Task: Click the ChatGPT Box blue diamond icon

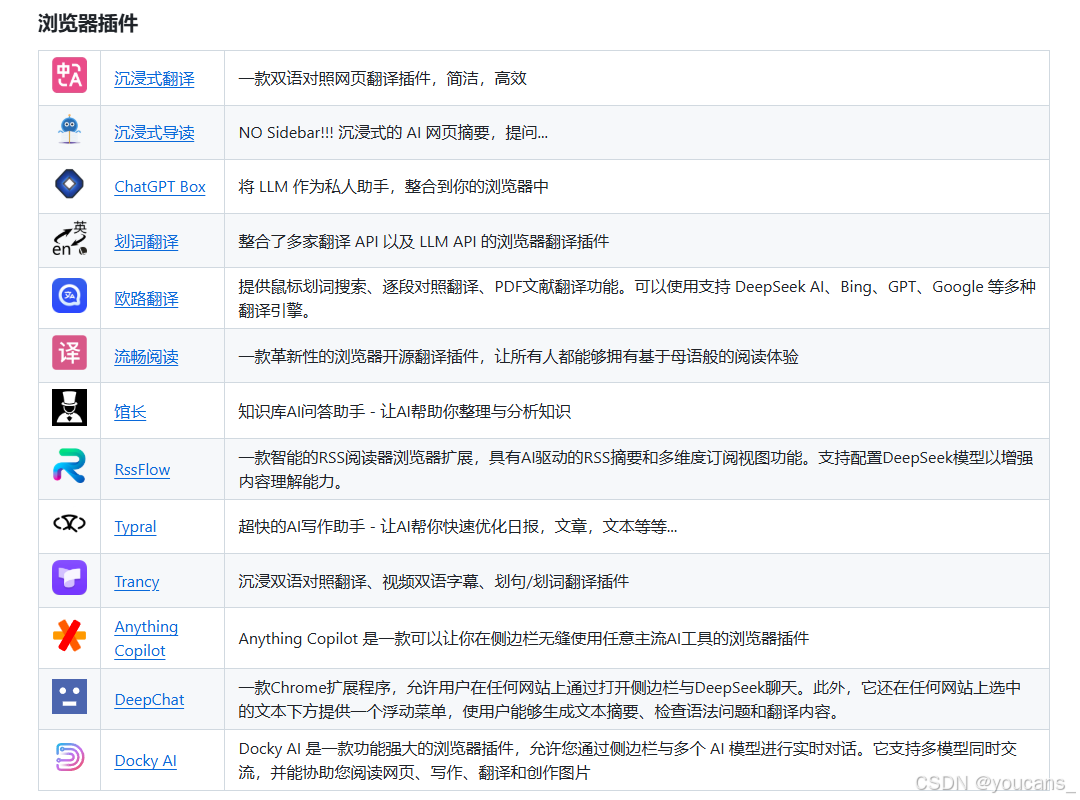Action: [x=69, y=184]
